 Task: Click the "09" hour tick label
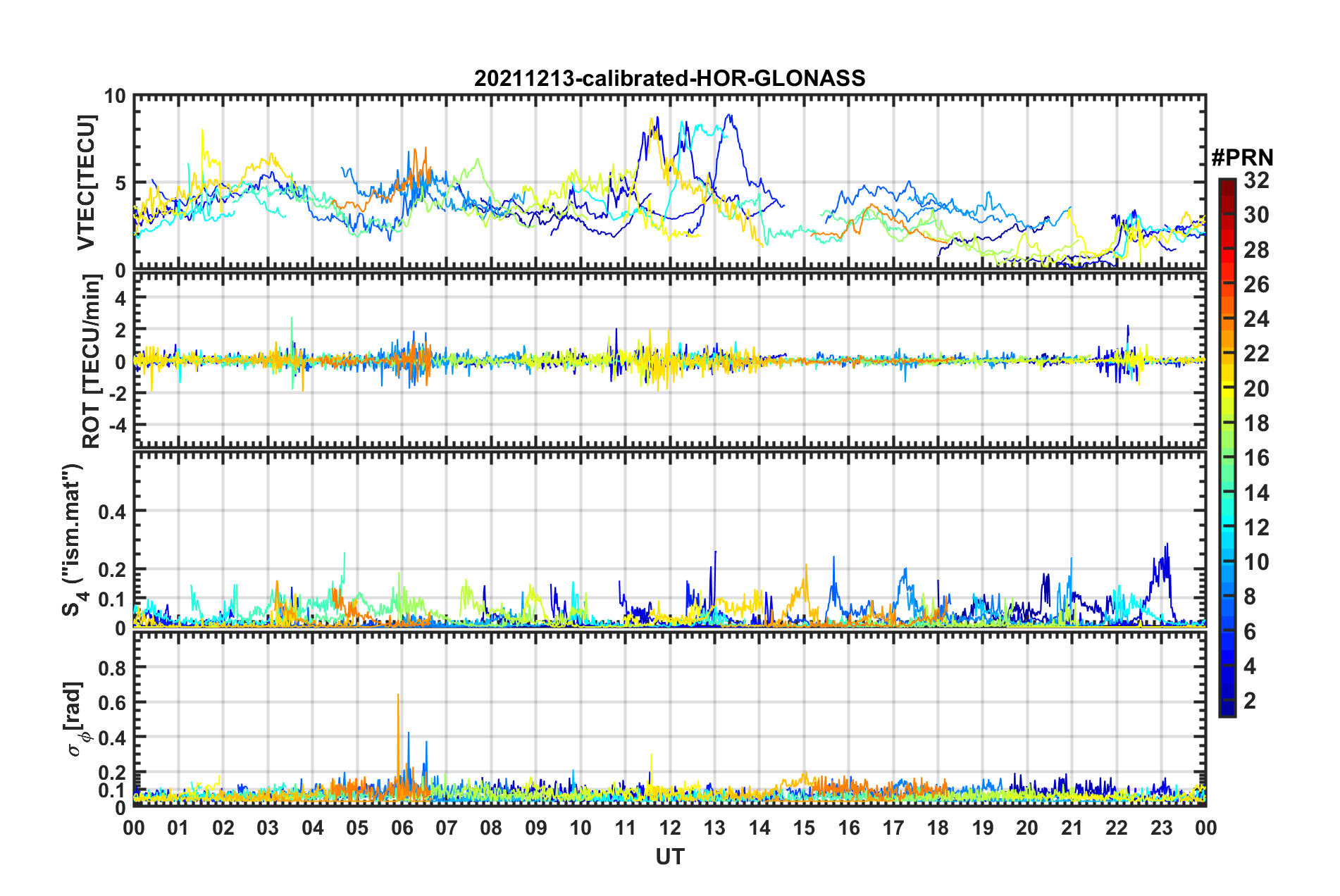536,828
